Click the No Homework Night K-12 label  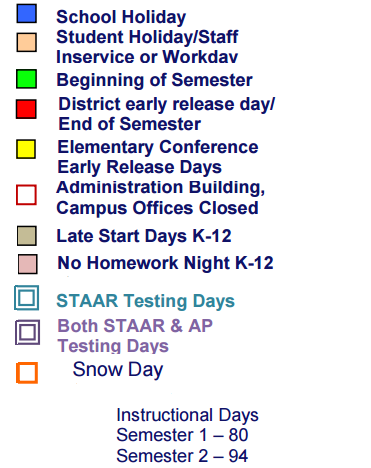coord(165,263)
